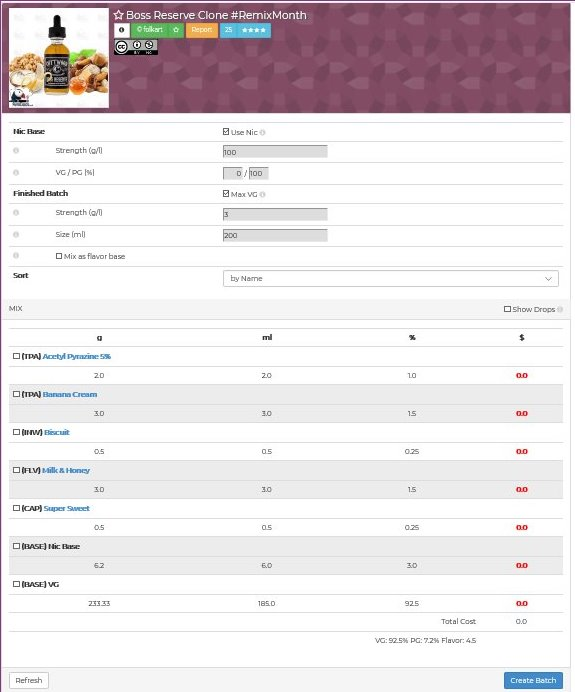575x692 pixels.
Task: Enable Mix as flavor base
Action: pyautogui.click(x=59, y=256)
